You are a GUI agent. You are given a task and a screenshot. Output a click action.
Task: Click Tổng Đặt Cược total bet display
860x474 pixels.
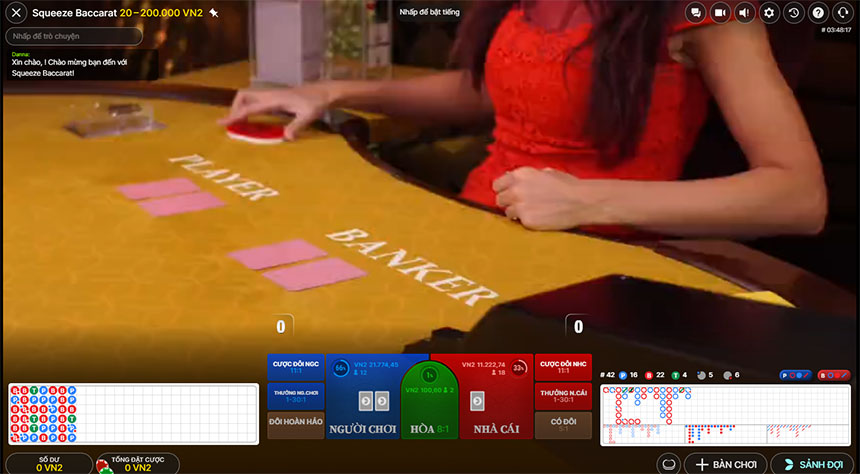tap(138, 464)
